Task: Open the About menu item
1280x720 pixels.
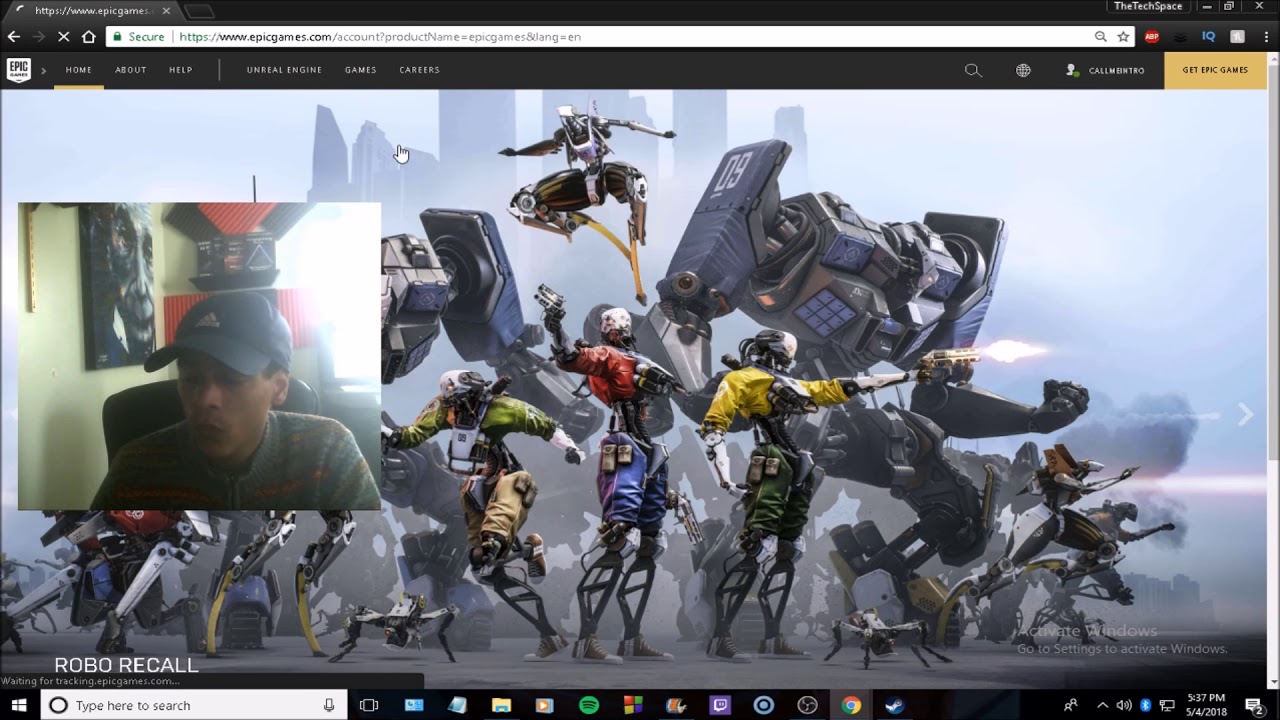Action: (131, 70)
